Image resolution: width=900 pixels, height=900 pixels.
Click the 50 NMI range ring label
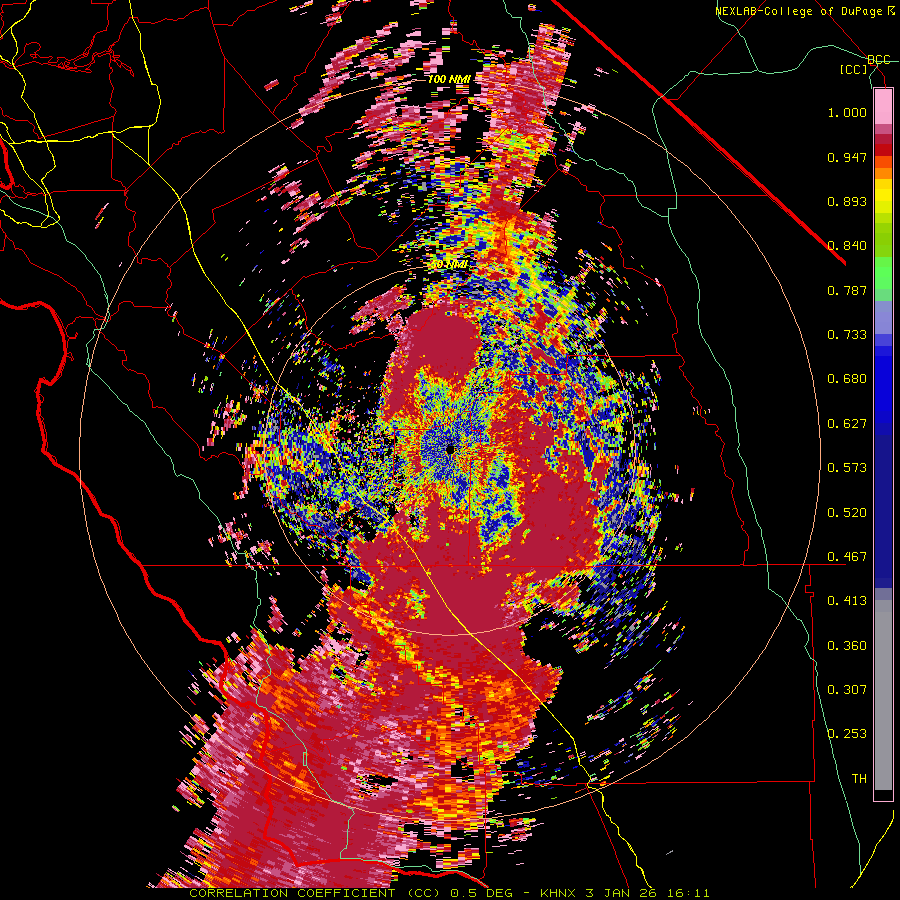pyautogui.click(x=449, y=265)
